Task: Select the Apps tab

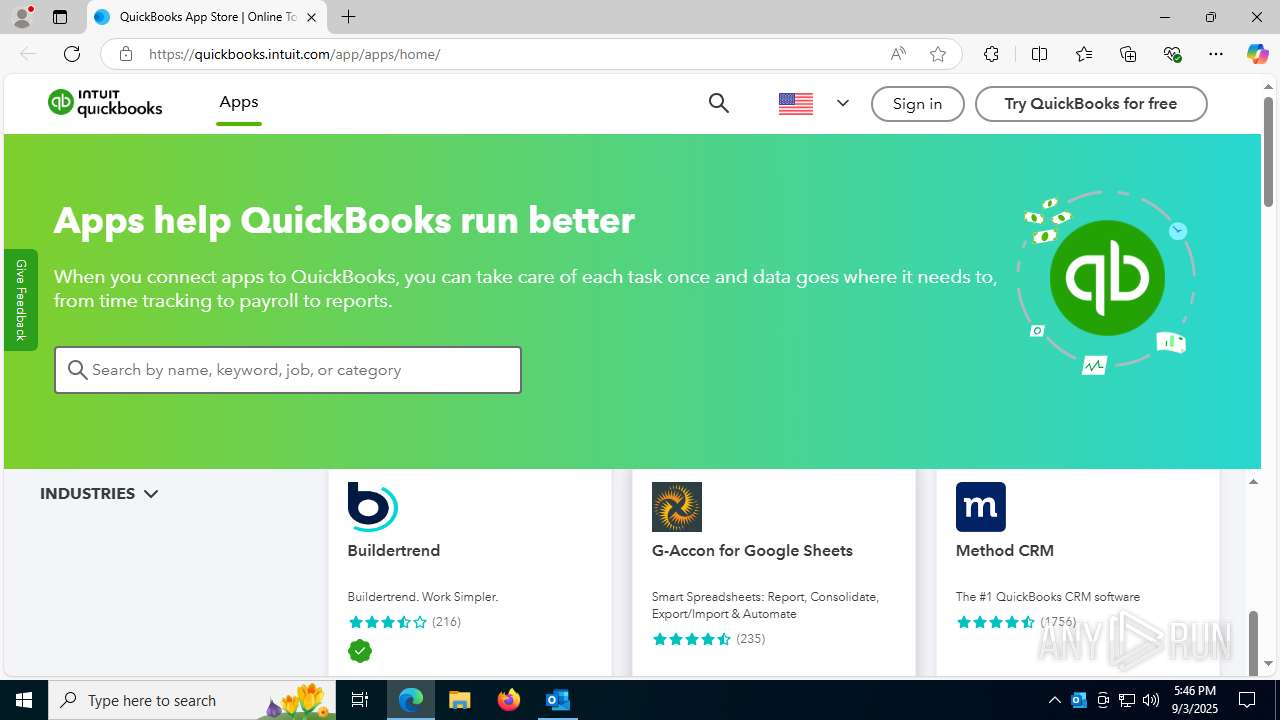Action: coord(239,102)
